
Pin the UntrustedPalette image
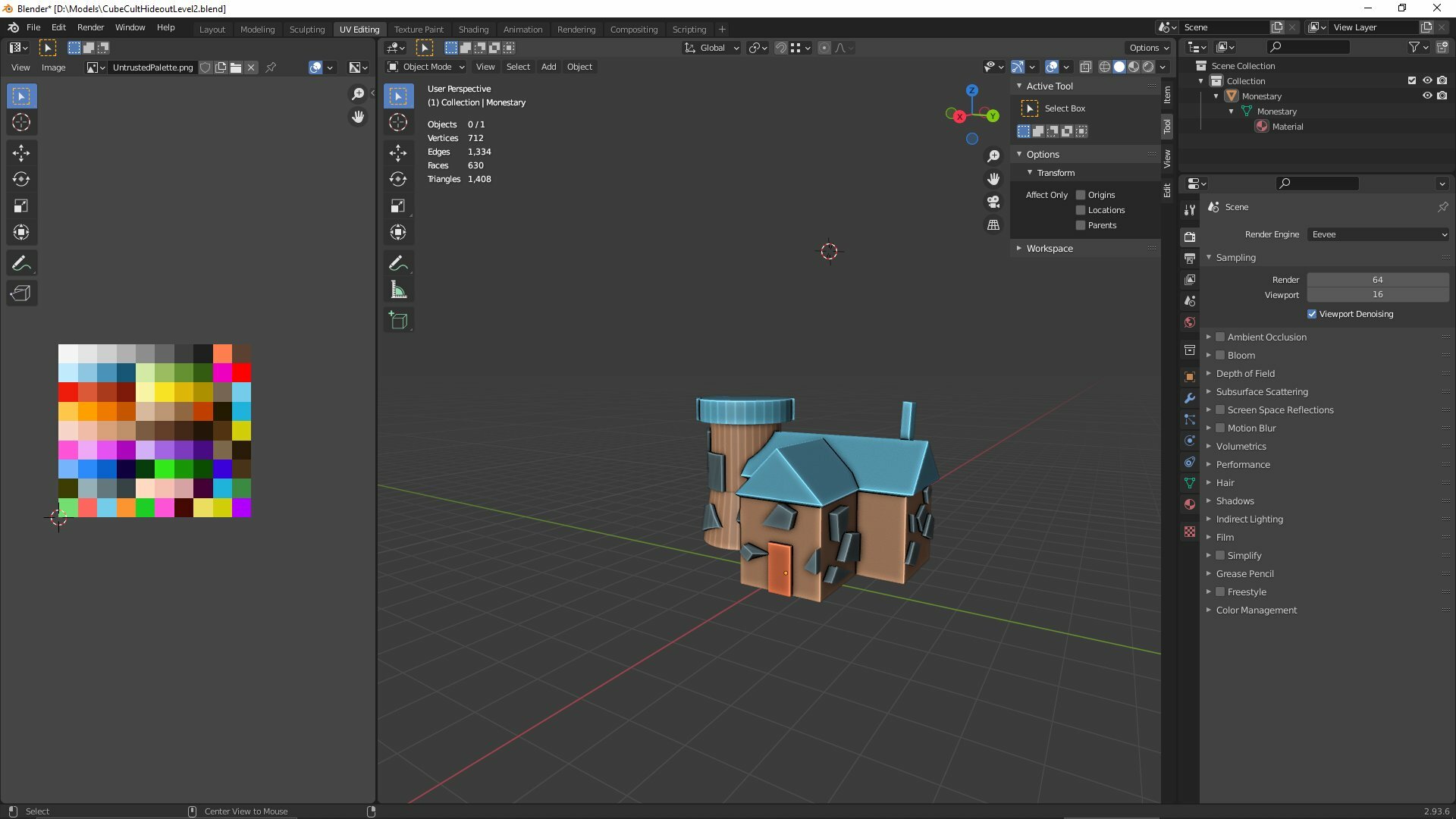(271, 67)
